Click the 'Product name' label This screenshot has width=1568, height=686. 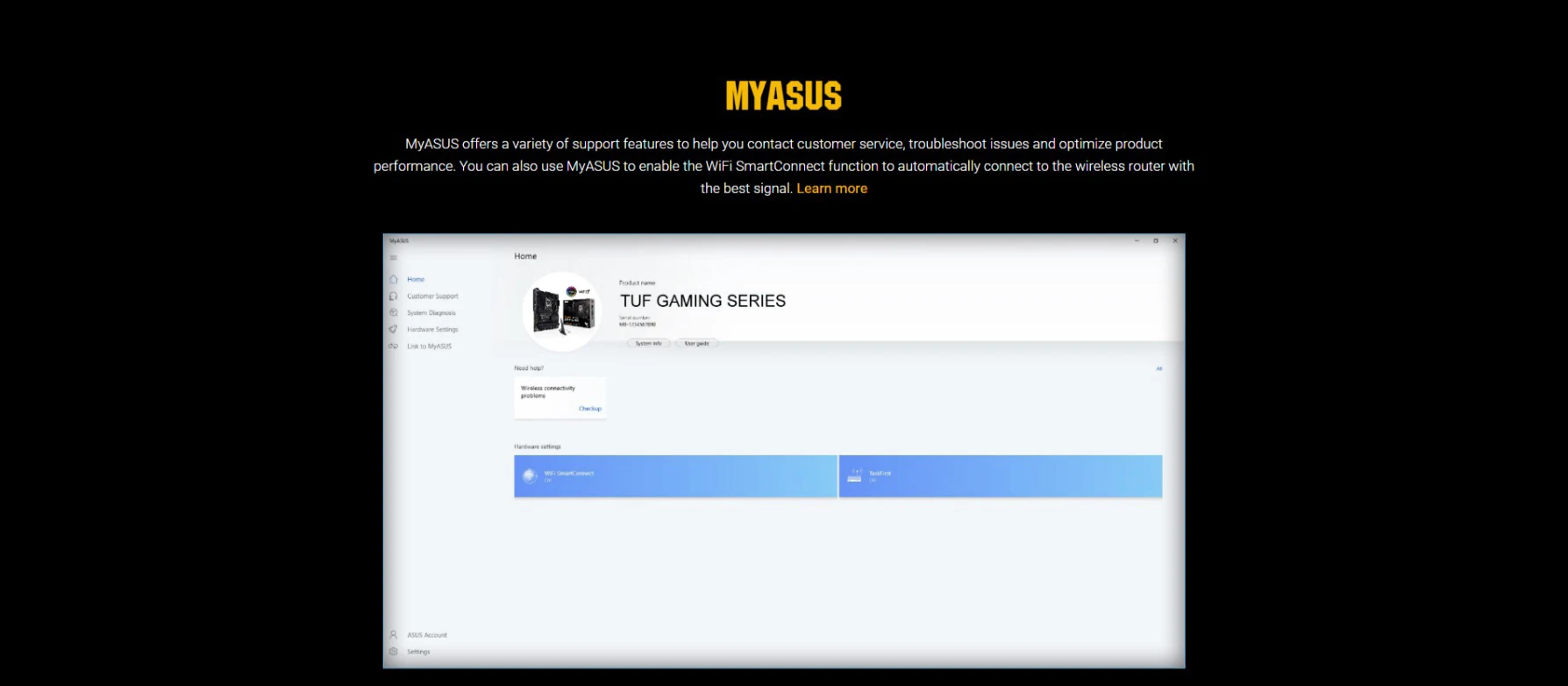pos(637,283)
